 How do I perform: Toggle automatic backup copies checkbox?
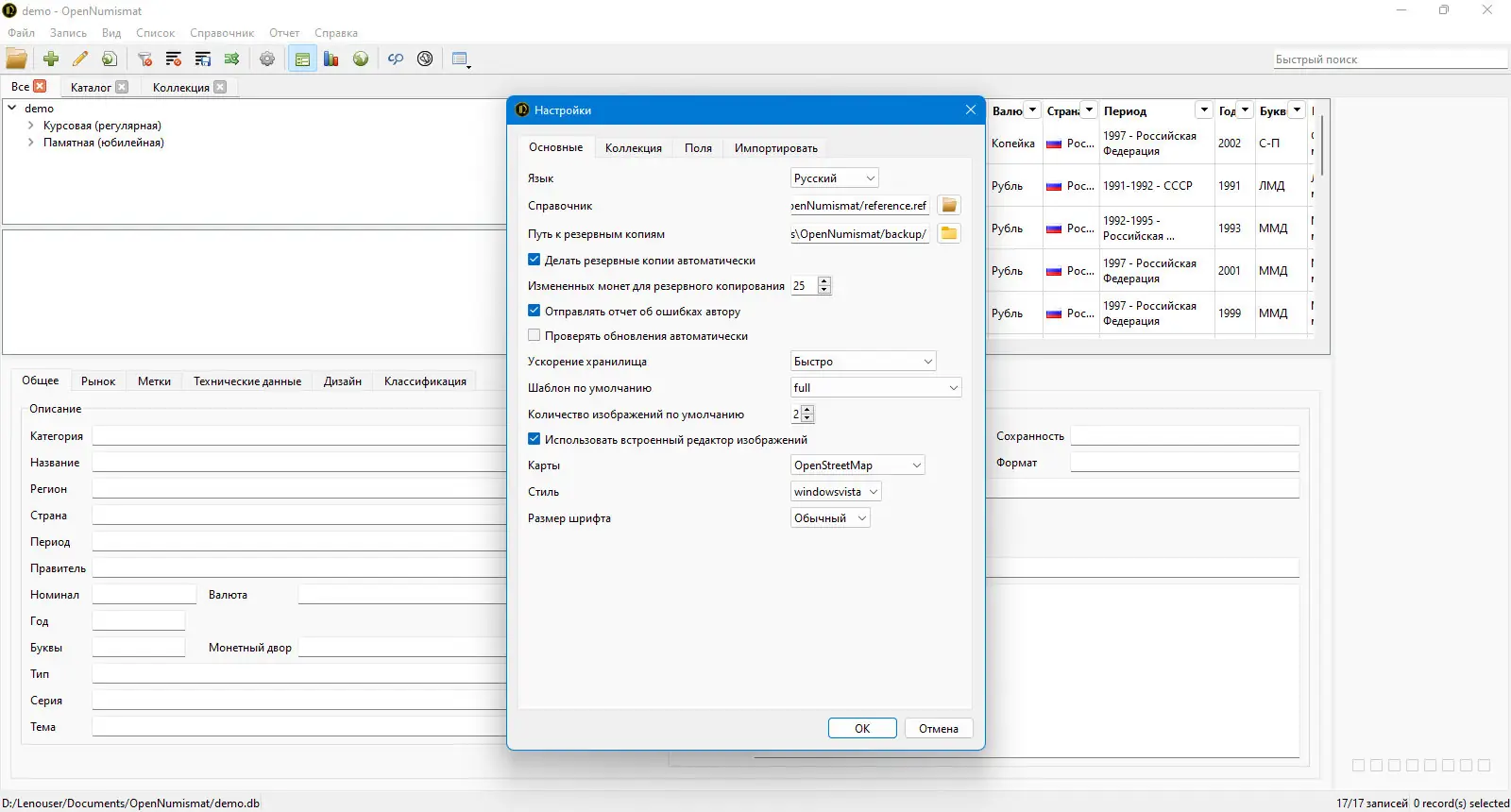point(535,260)
